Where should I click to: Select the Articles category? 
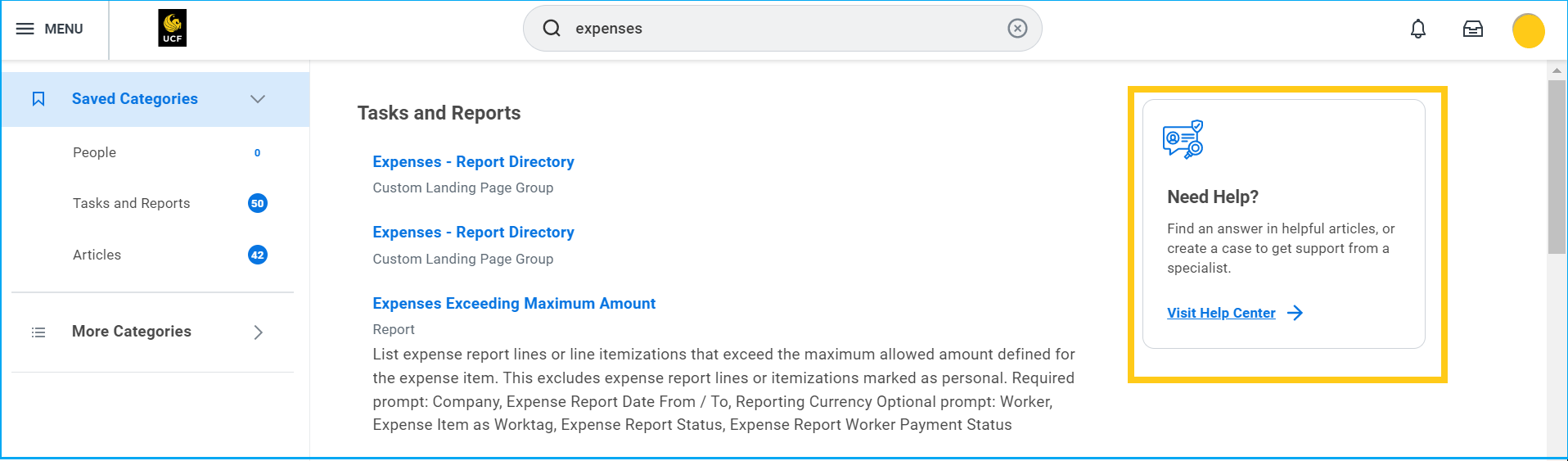[x=97, y=255]
